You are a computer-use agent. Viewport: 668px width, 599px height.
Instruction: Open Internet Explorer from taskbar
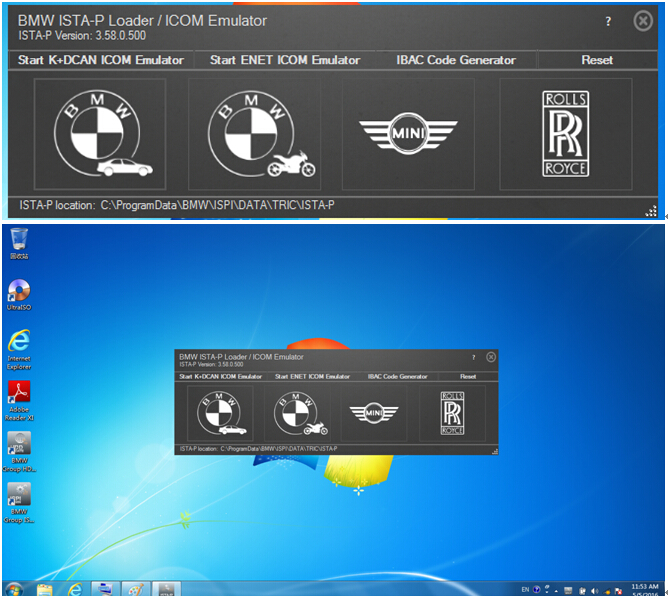pyautogui.click(x=75, y=590)
